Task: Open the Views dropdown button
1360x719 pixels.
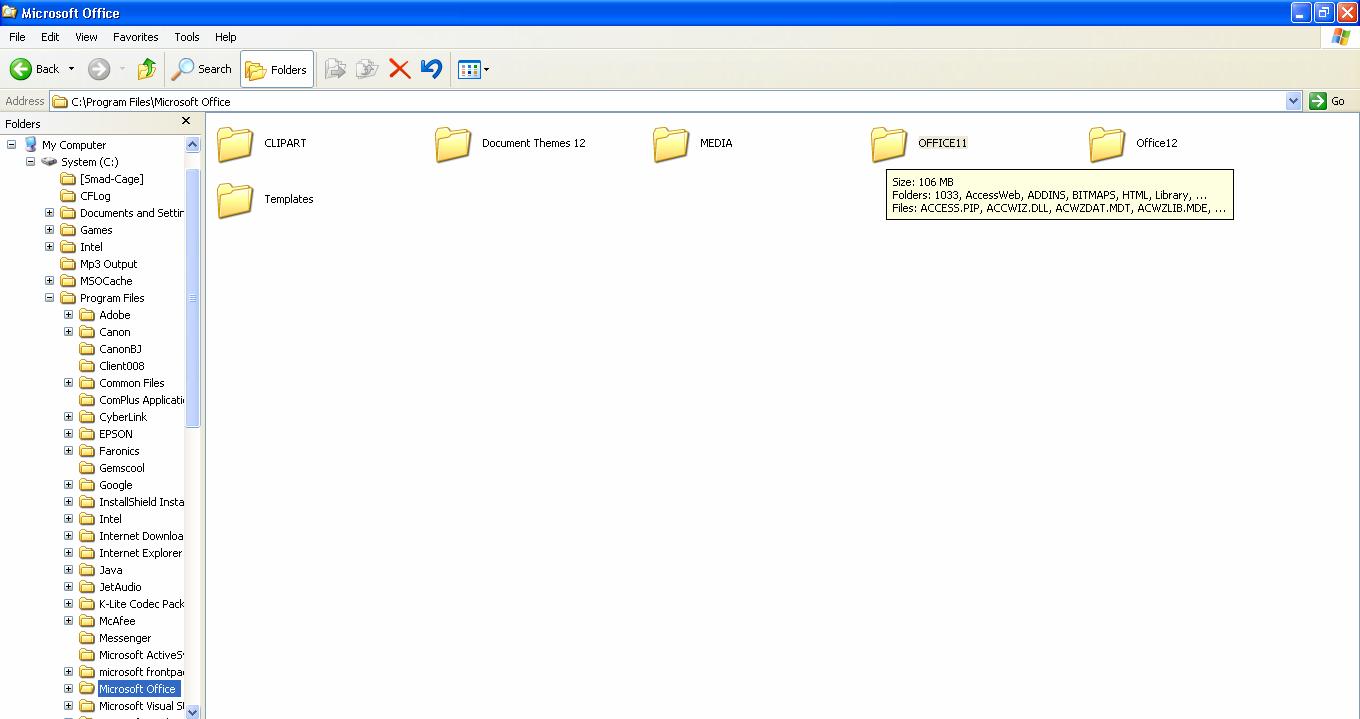Action: (473, 69)
